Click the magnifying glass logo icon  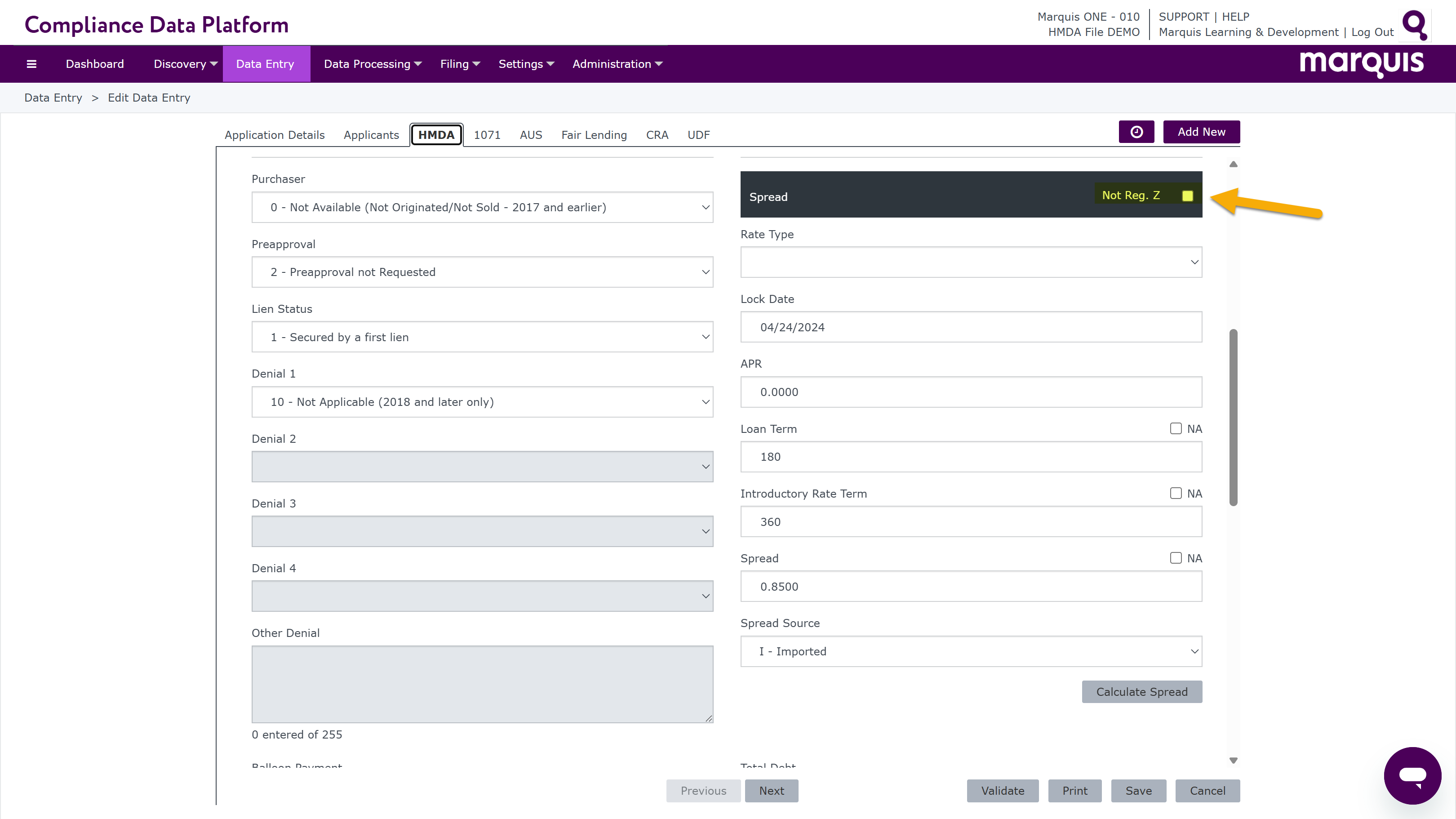point(1415,25)
